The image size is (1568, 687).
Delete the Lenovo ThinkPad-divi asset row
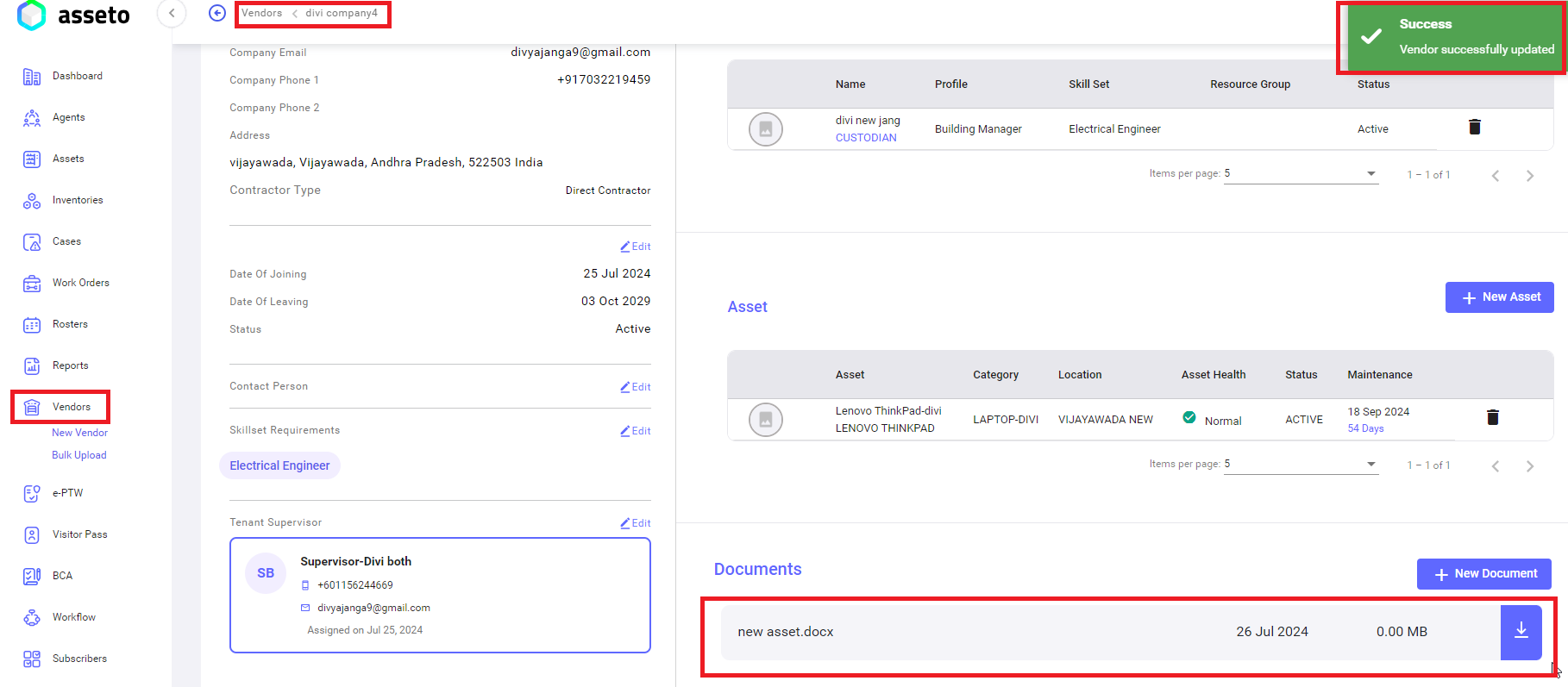(x=1492, y=418)
